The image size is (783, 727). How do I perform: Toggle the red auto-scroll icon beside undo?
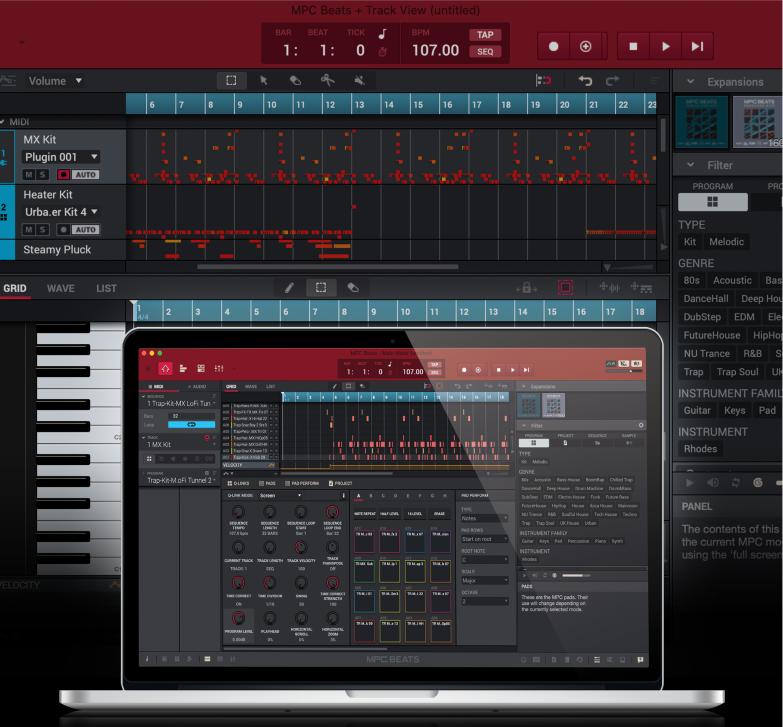[x=543, y=80]
